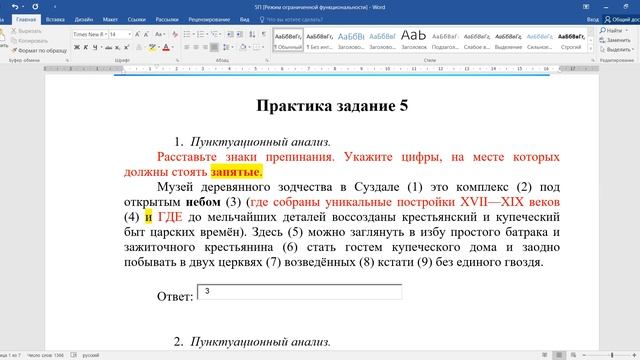Show paragraph marks
640x360 pixels.
click(264, 34)
